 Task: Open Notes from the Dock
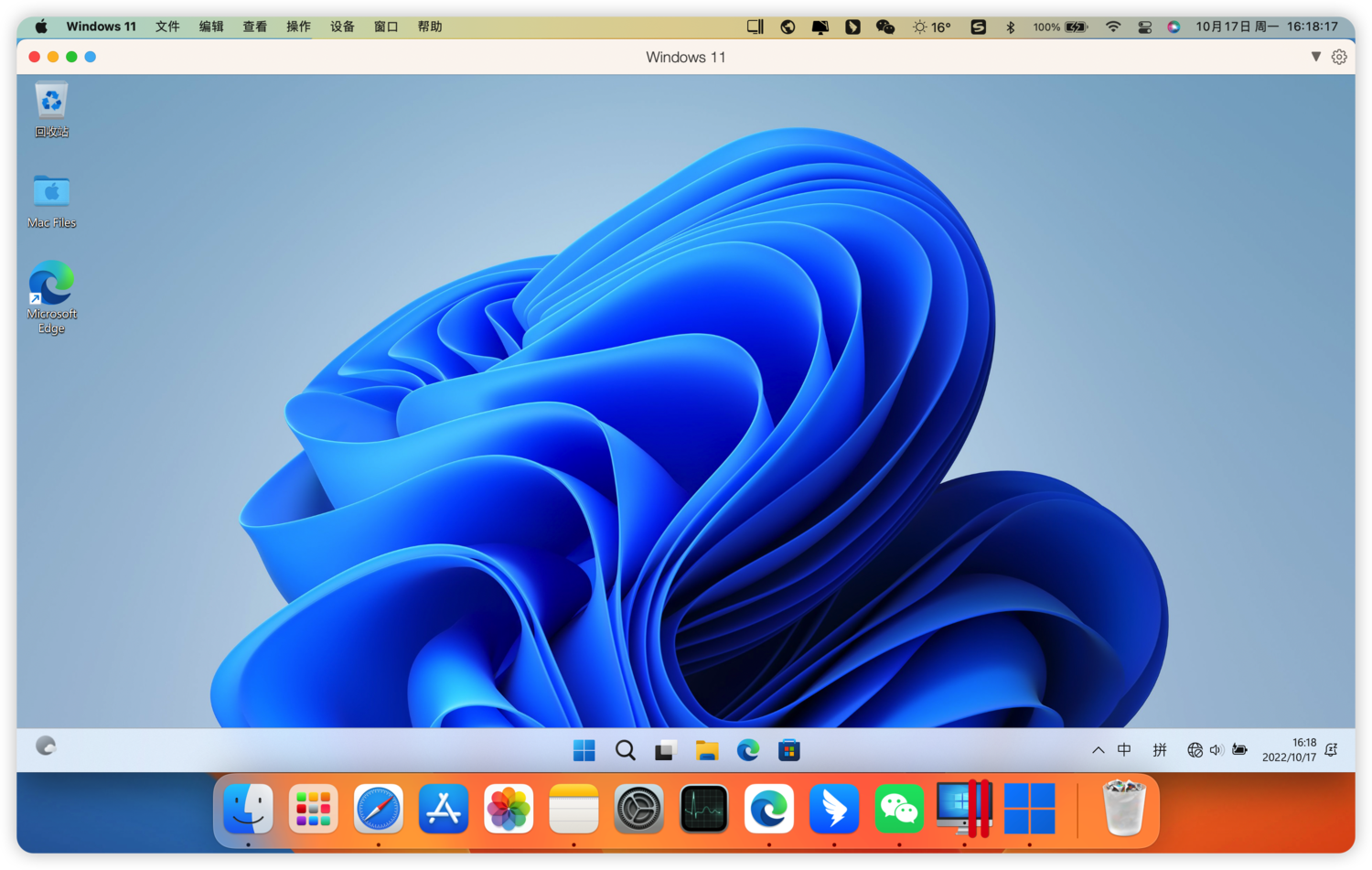click(573, 810)
